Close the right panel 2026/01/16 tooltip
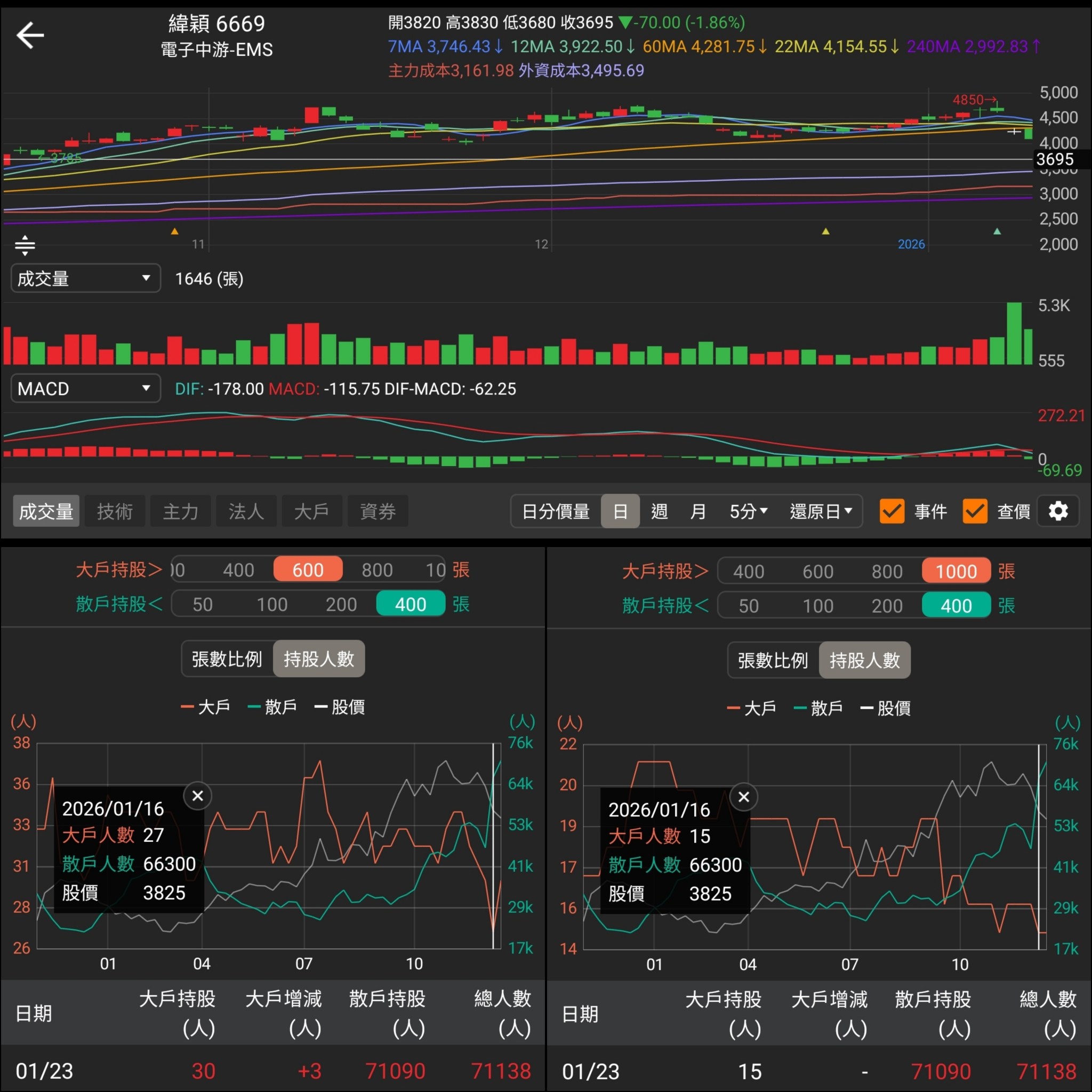1092x1092 pixels. tap(744, 797)
